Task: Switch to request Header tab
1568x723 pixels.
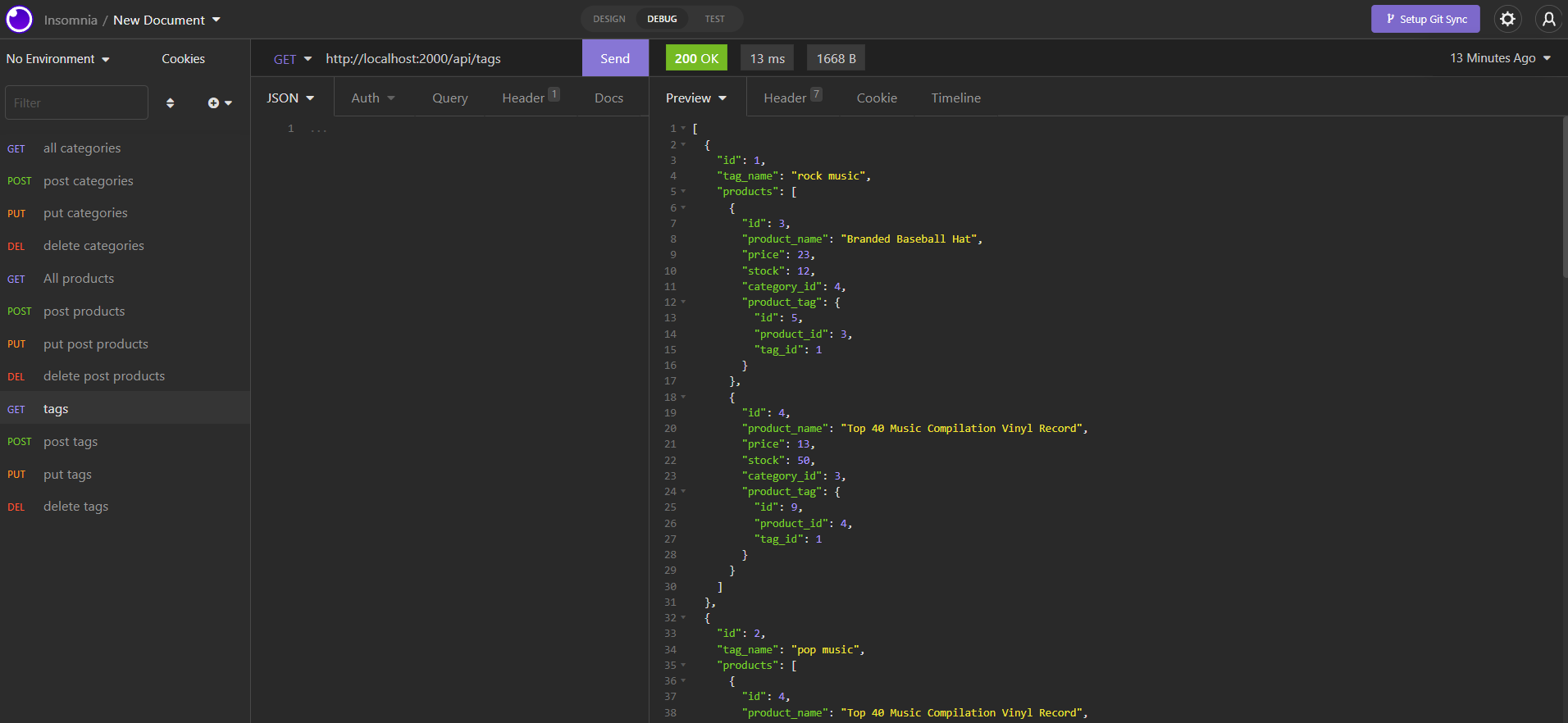Action: (531, 98)
